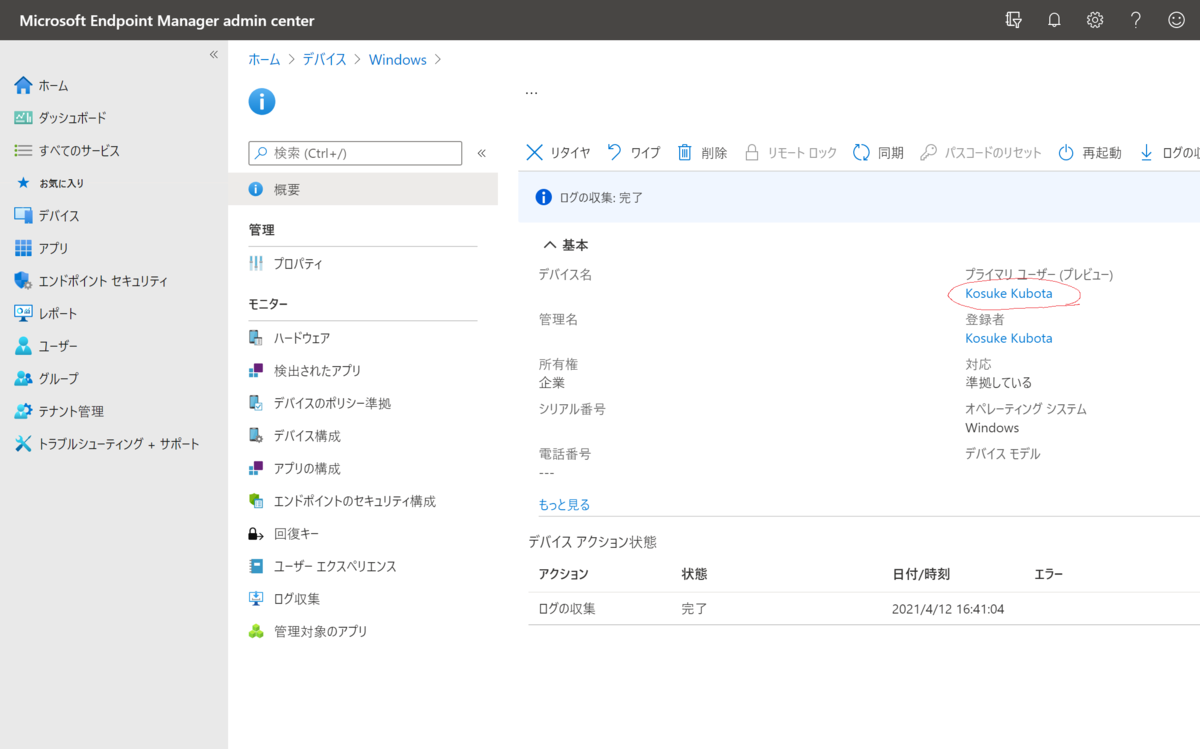1200x749 pixels.
Task: Open the portal settings gear
Action: [1095, 20]
